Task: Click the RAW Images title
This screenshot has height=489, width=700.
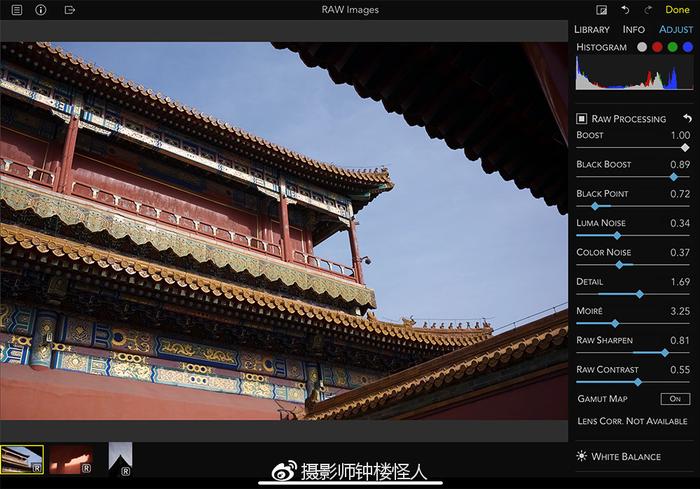Action: pos(350,10)
